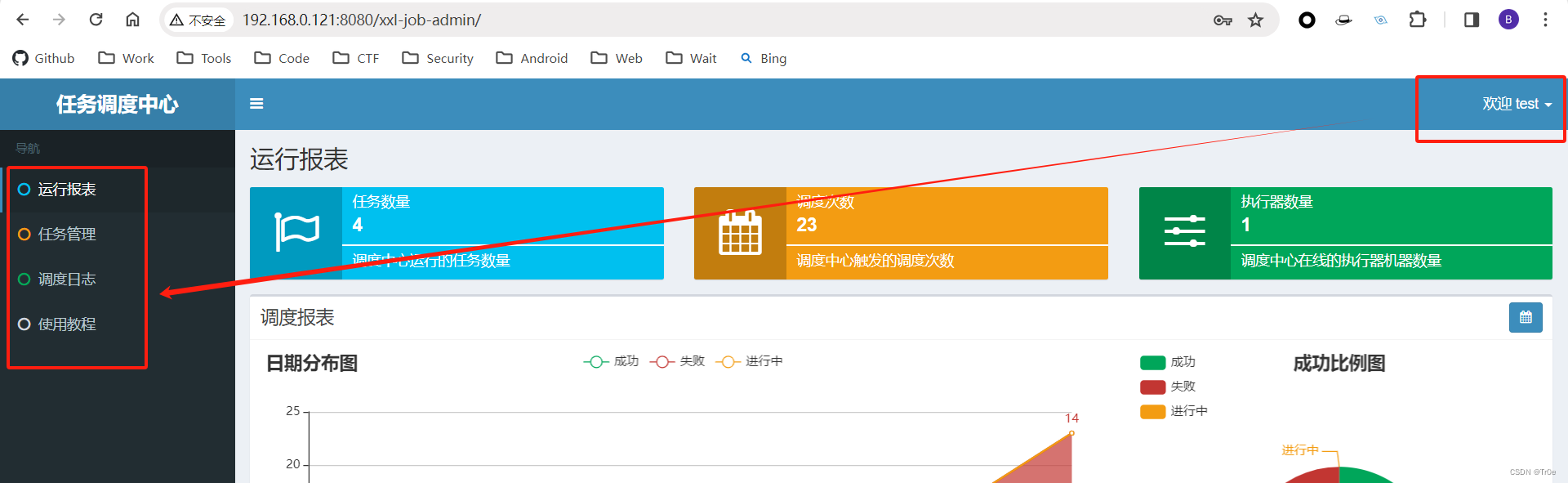Open the CTF bookmarks folder
Viewport: 1568px width, 483px height.
click(356, 58)
